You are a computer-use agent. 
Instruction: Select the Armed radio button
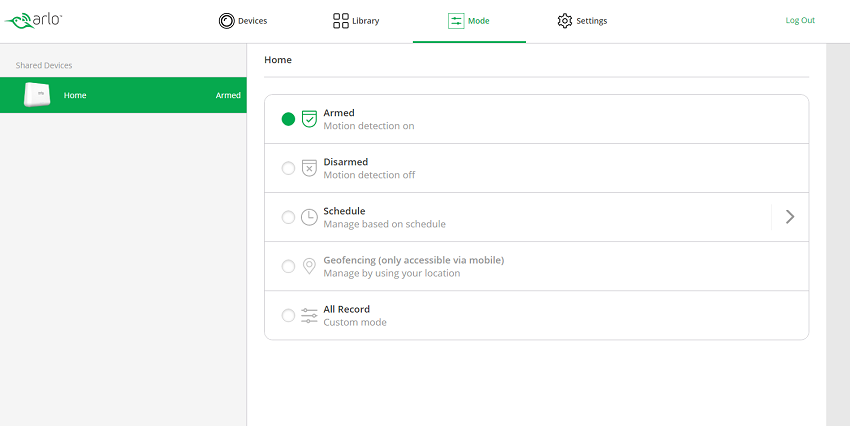click(x=288, y=119)
